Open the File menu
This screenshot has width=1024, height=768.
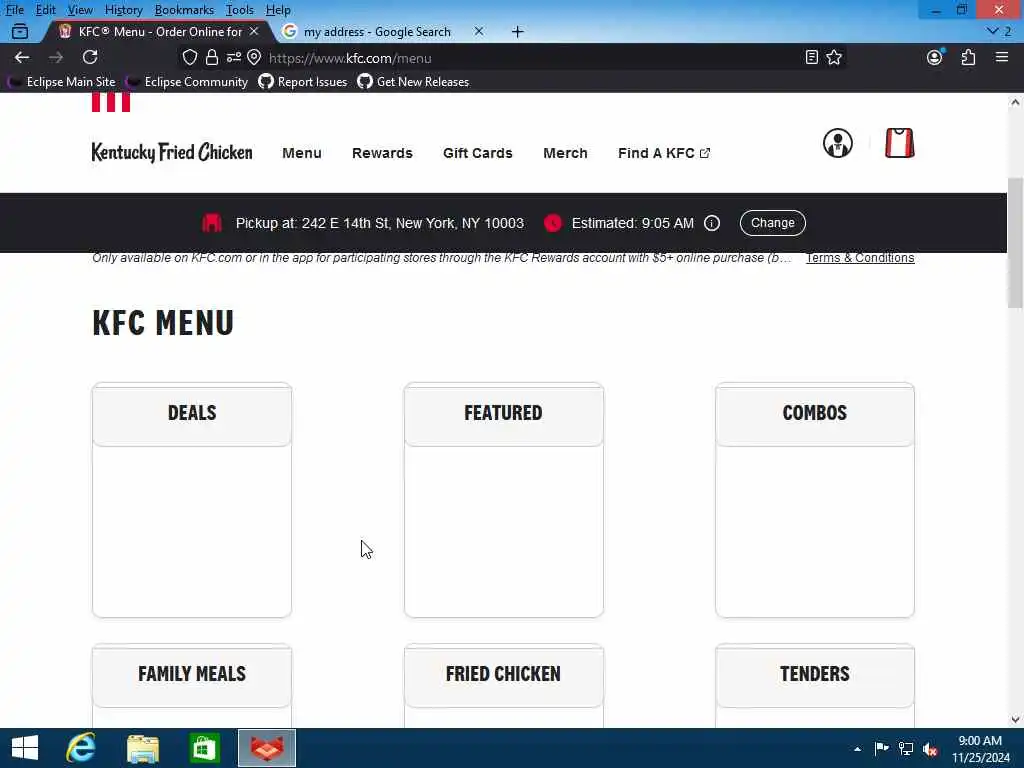point(14,10)
